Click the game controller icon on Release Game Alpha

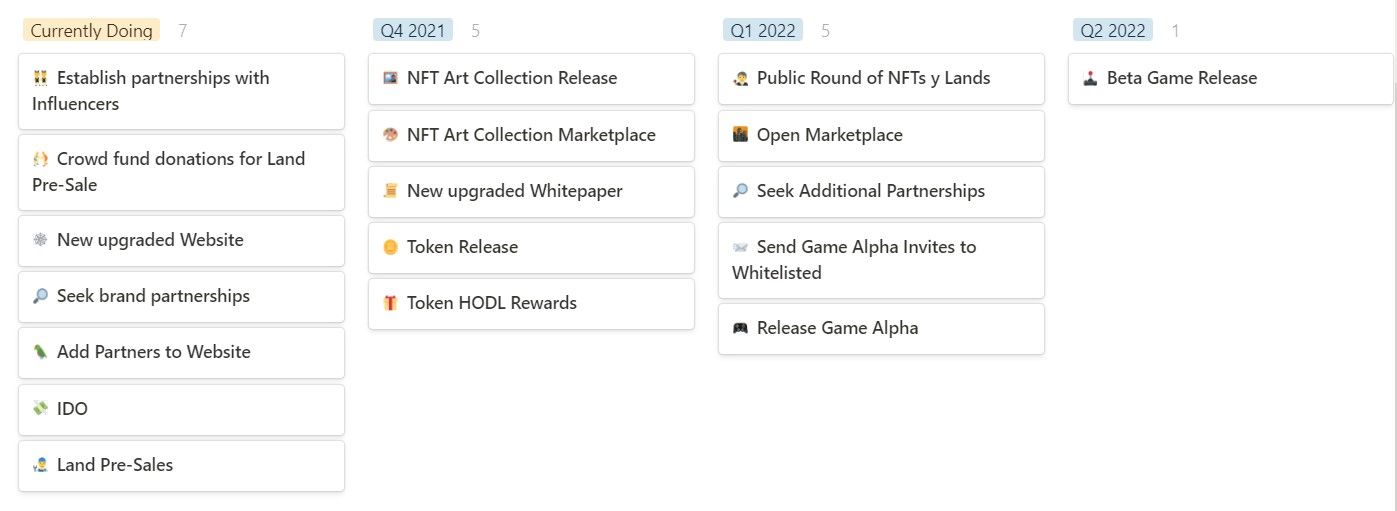coord(740,328)
